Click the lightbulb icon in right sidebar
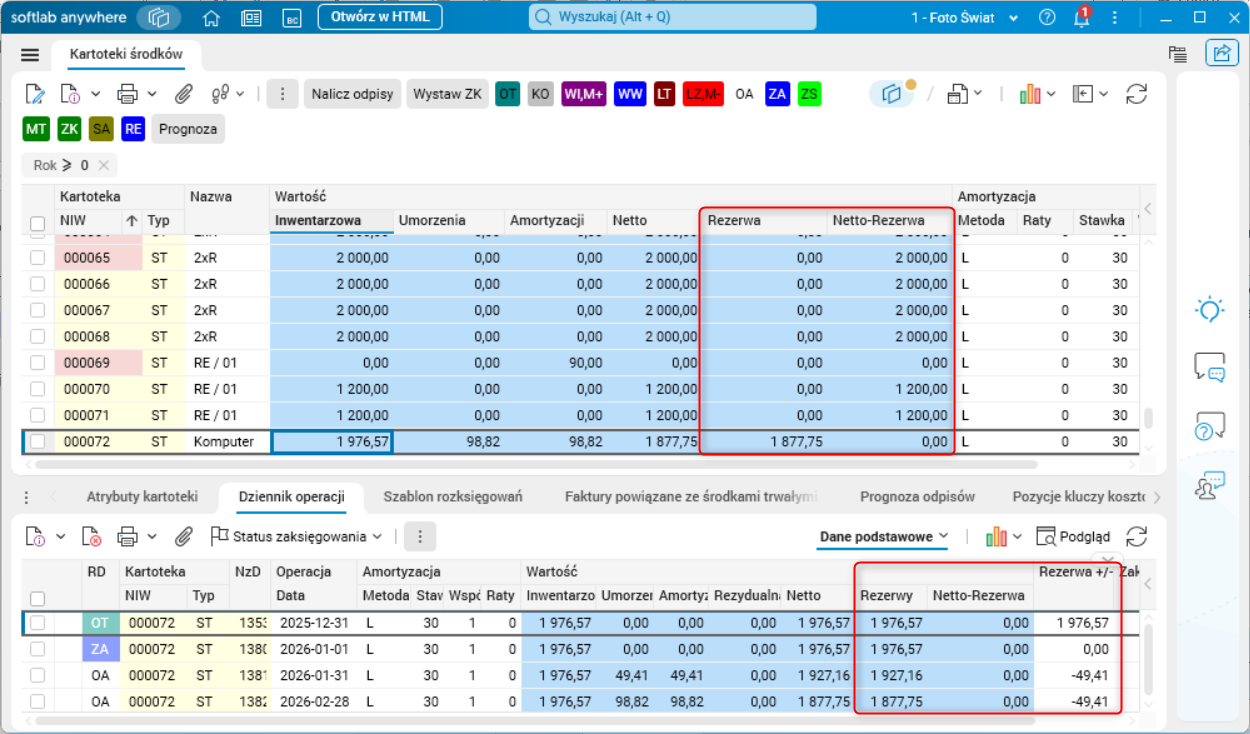 click(x=1210, y=310)
